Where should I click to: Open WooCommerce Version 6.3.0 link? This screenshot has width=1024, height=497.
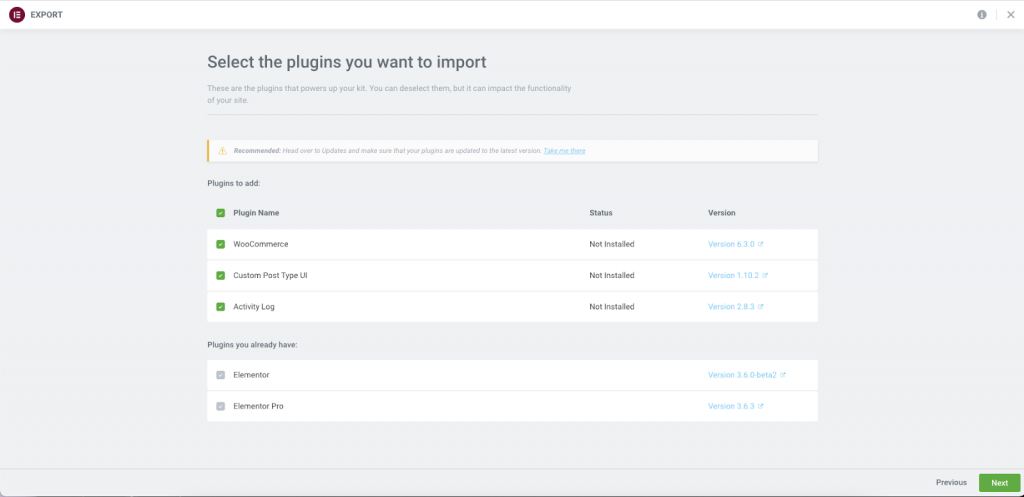point(732,244)
